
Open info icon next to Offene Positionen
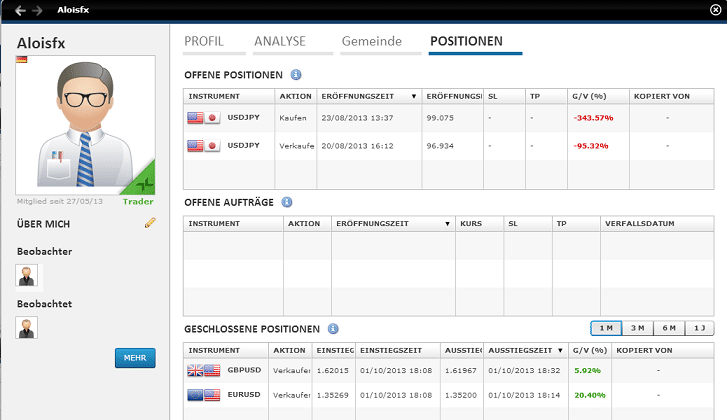(x=296, y=75)
